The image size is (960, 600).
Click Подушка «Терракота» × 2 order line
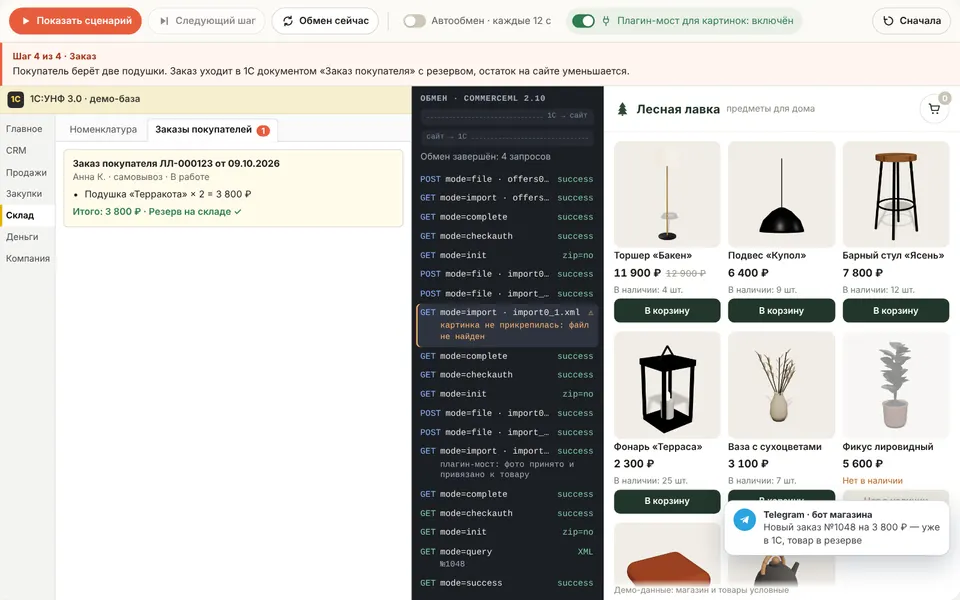(168, 194)
